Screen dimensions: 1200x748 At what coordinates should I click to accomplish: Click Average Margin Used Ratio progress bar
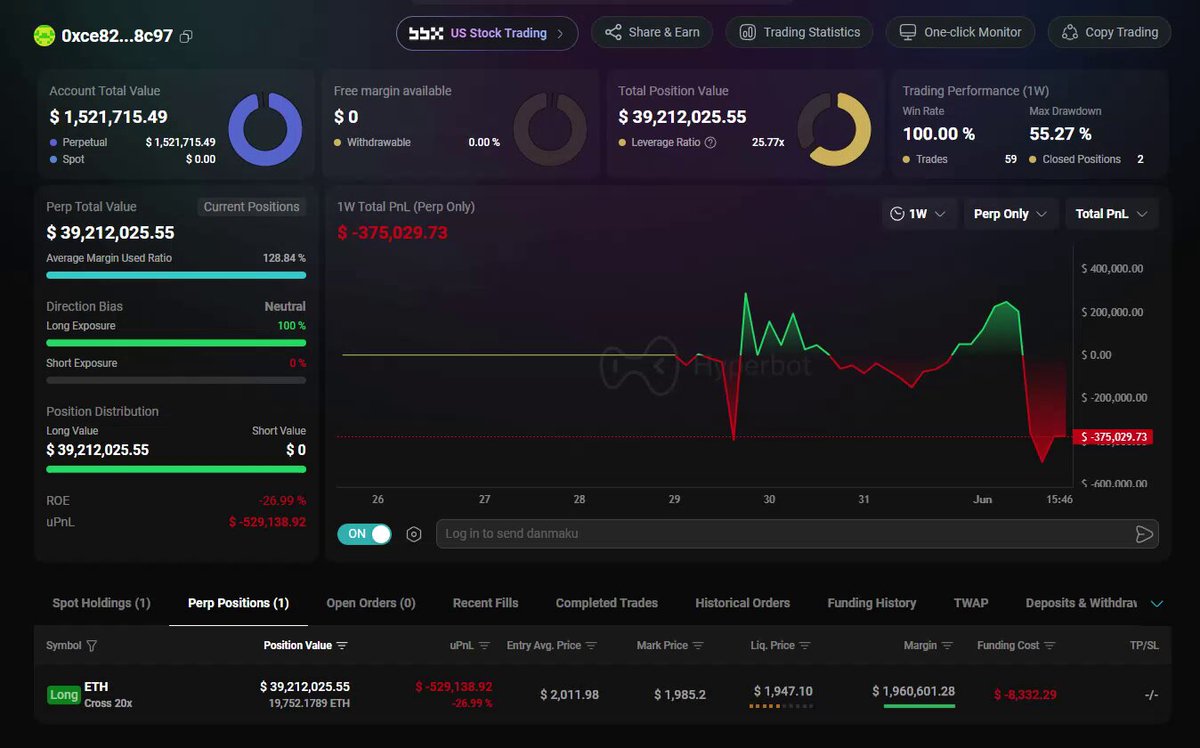(176, 275)
